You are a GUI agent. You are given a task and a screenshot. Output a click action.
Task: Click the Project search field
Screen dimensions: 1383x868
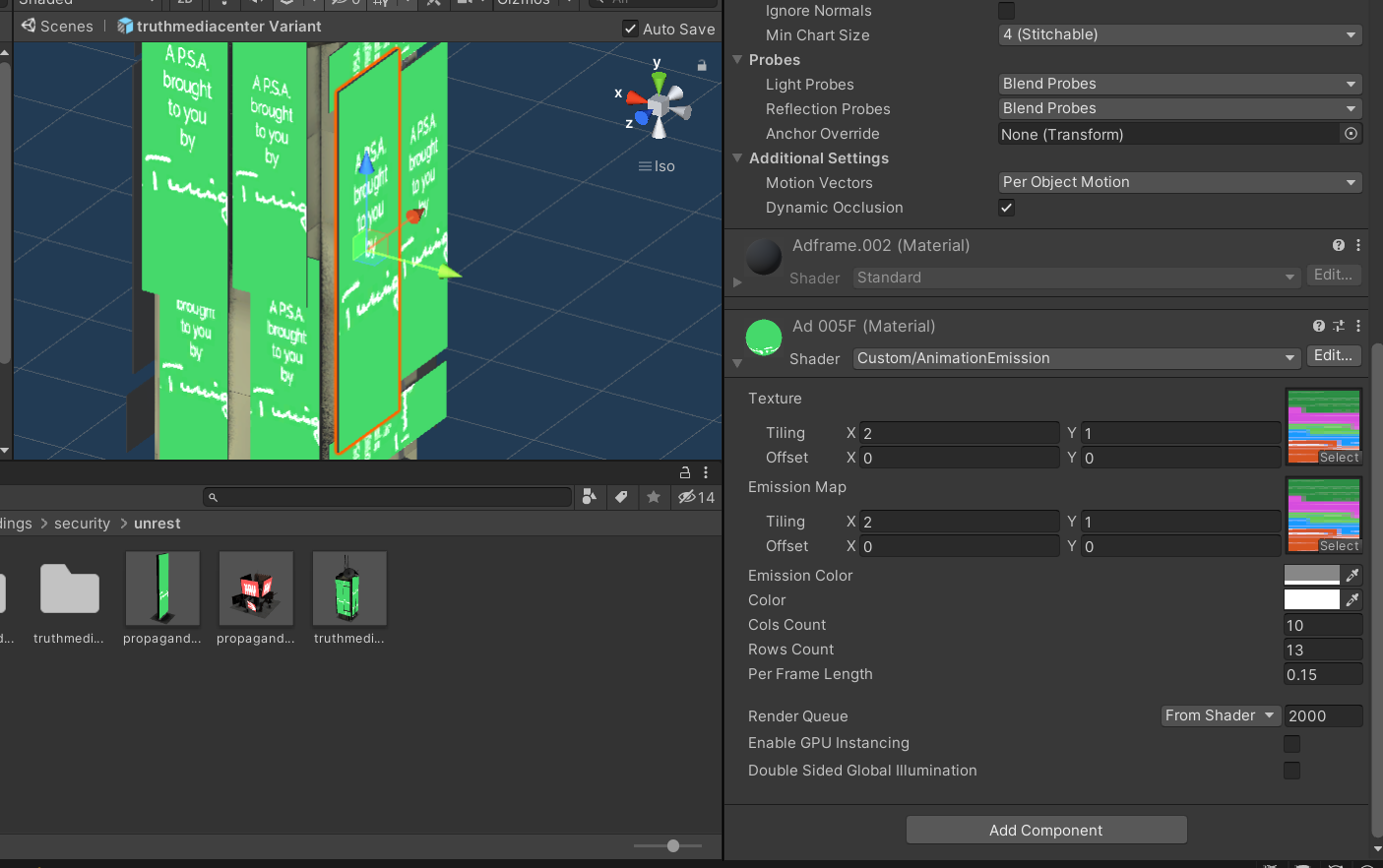pyautogui.click(x=388, y=497)
